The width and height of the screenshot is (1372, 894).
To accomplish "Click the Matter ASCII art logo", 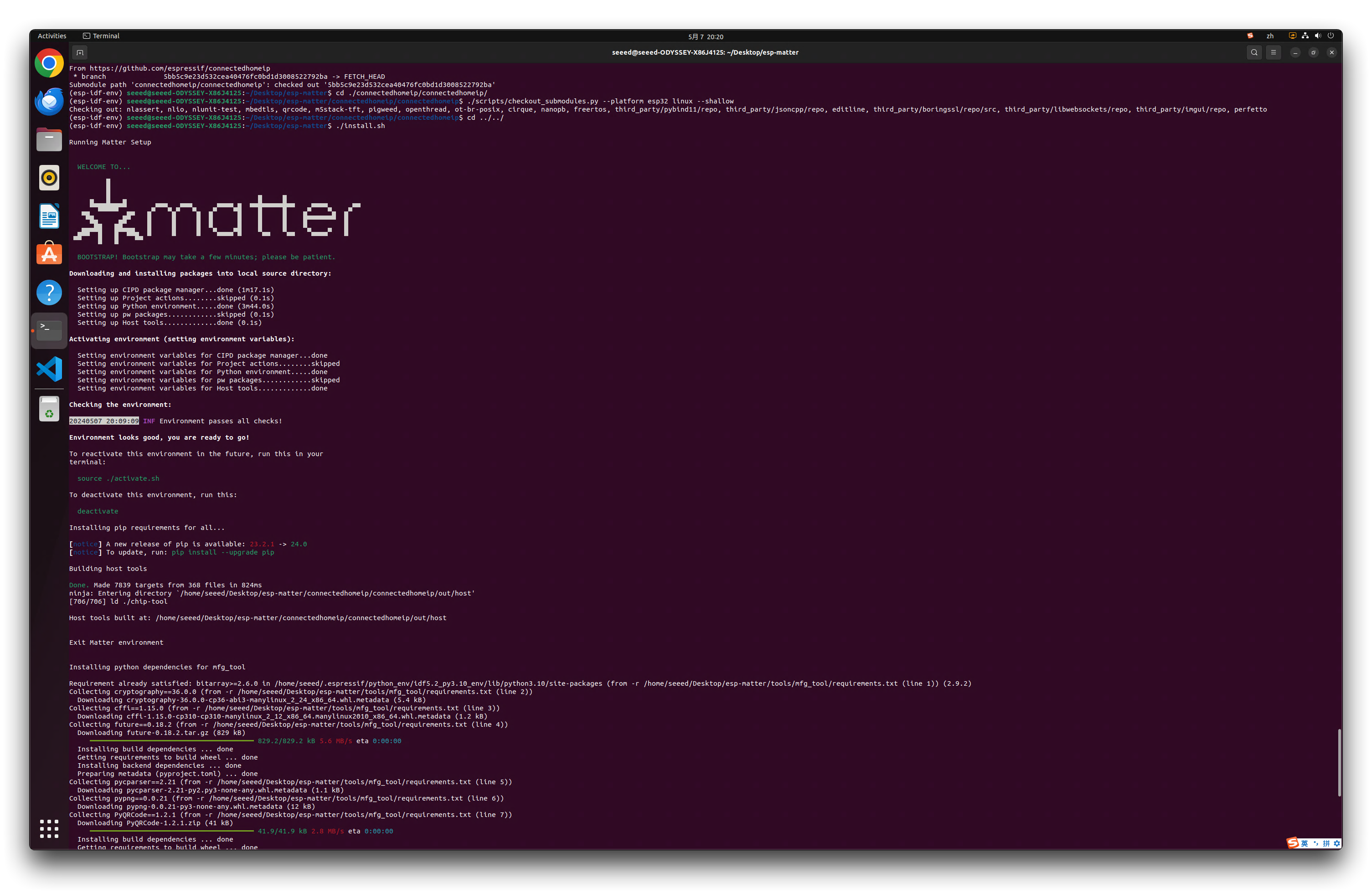I will 217,211.
